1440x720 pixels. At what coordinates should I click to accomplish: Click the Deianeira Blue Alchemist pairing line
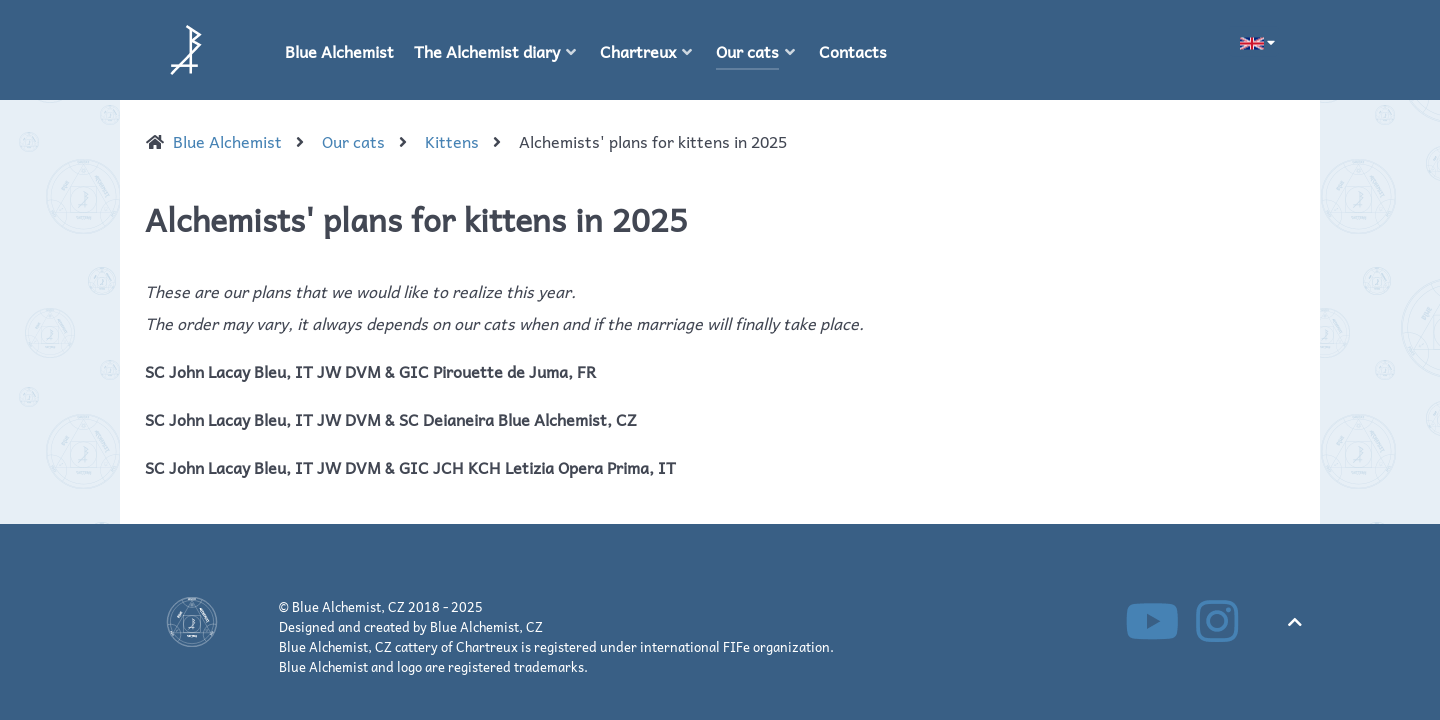click(x=391, y=420)
